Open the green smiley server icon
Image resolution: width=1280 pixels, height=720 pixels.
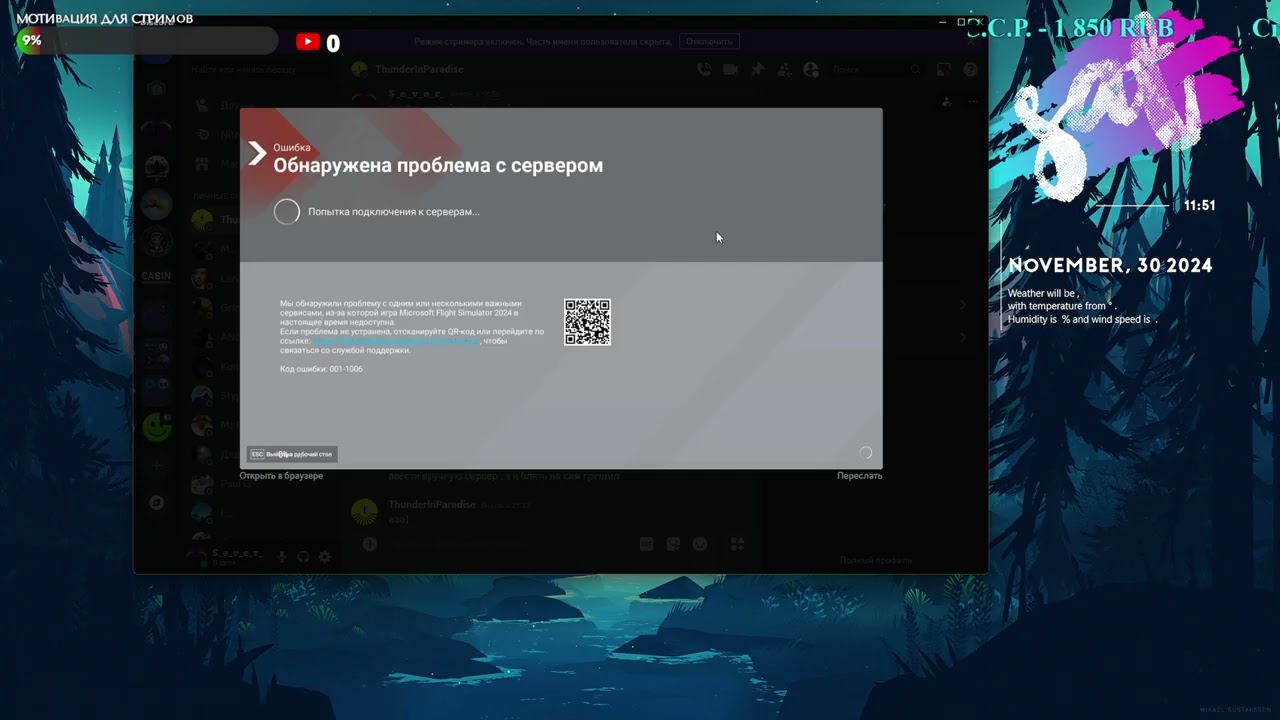(x=156, y=427)
